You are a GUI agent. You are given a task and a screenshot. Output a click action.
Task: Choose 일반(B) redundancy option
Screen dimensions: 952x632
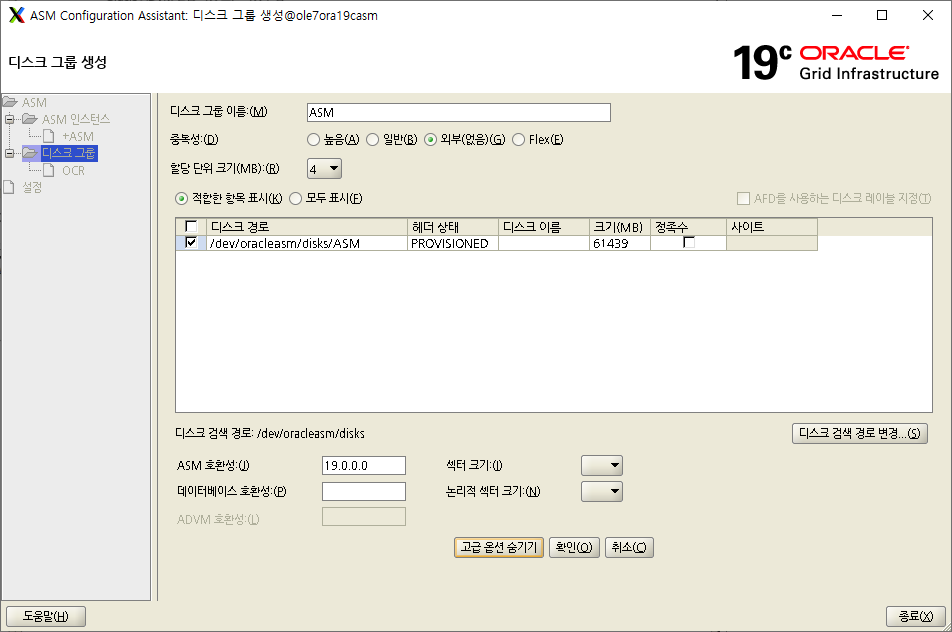[372, 140]
